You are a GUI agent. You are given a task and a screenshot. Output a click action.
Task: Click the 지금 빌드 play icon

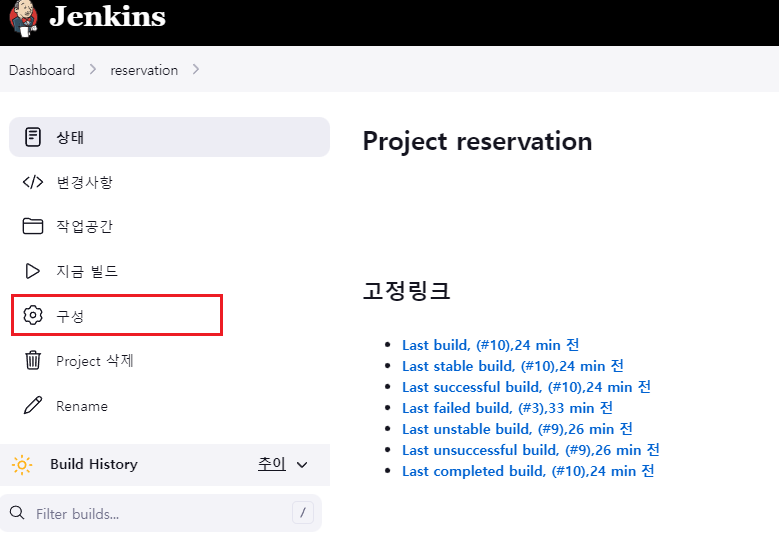coord(33,271)
